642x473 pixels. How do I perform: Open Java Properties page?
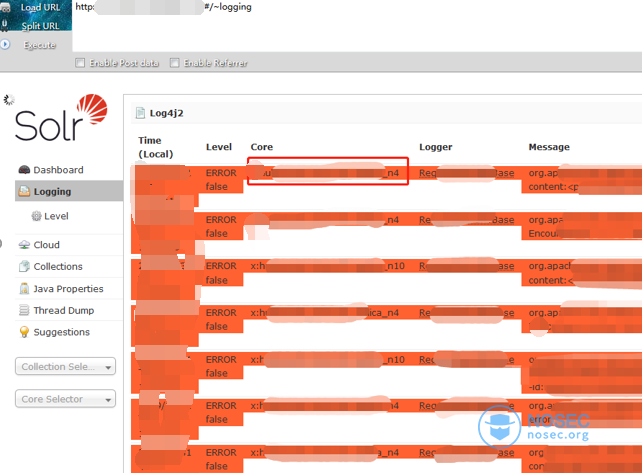tap(68, 289)
